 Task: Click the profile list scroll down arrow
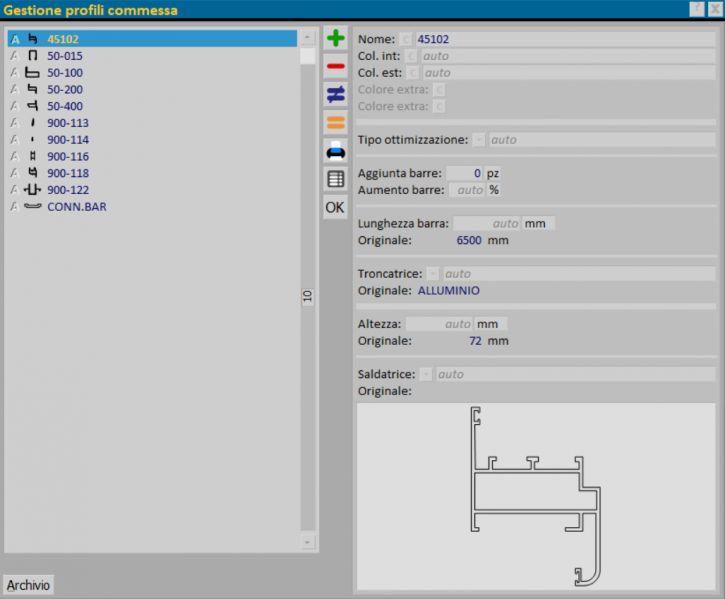coord(308,541)
